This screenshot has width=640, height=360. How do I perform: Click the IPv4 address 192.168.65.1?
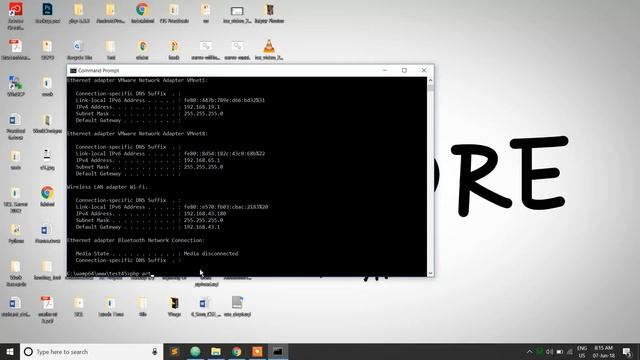tap(202, 160)
